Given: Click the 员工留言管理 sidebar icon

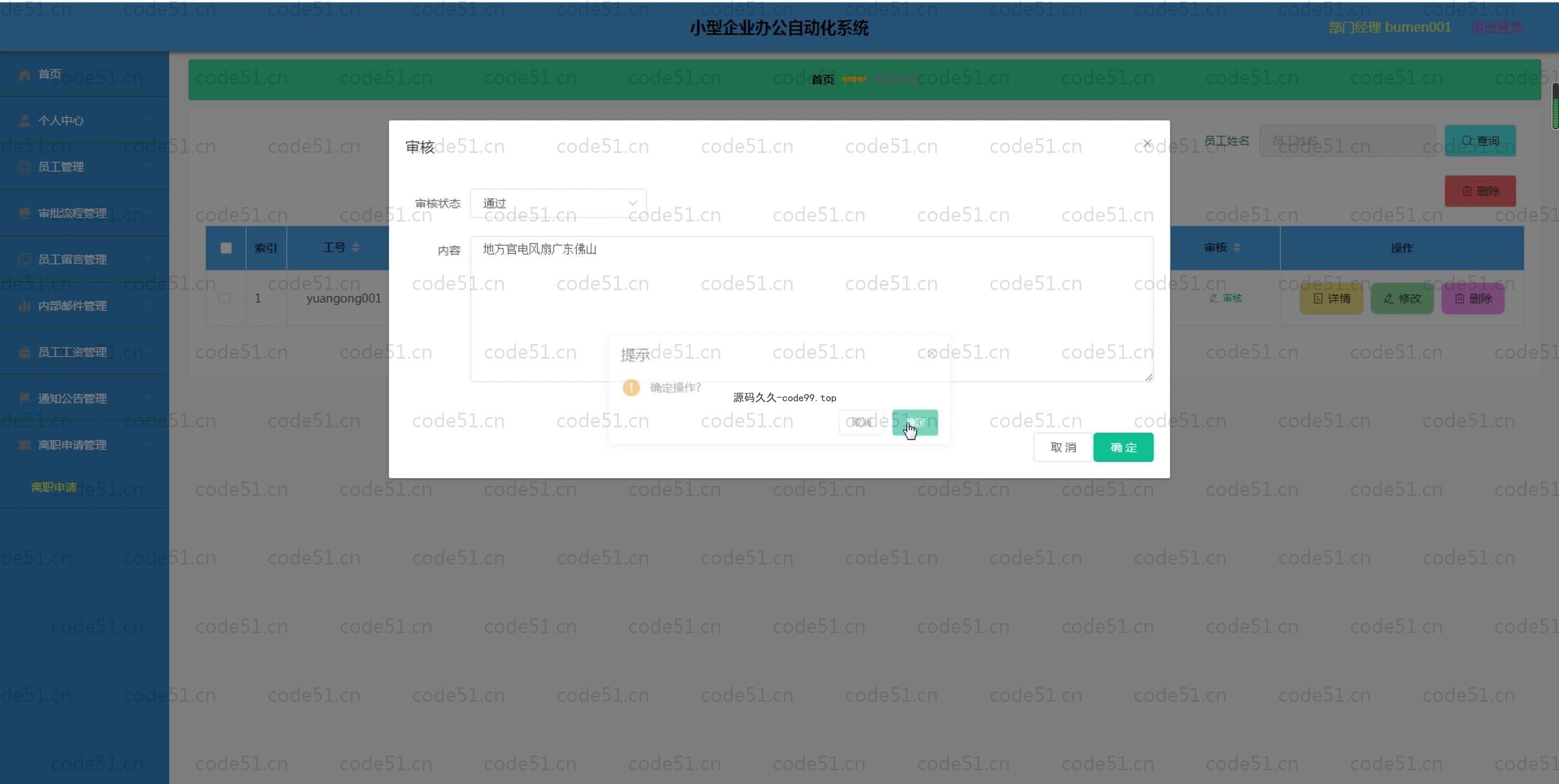Looking at the screenshot, I should 24,260.
